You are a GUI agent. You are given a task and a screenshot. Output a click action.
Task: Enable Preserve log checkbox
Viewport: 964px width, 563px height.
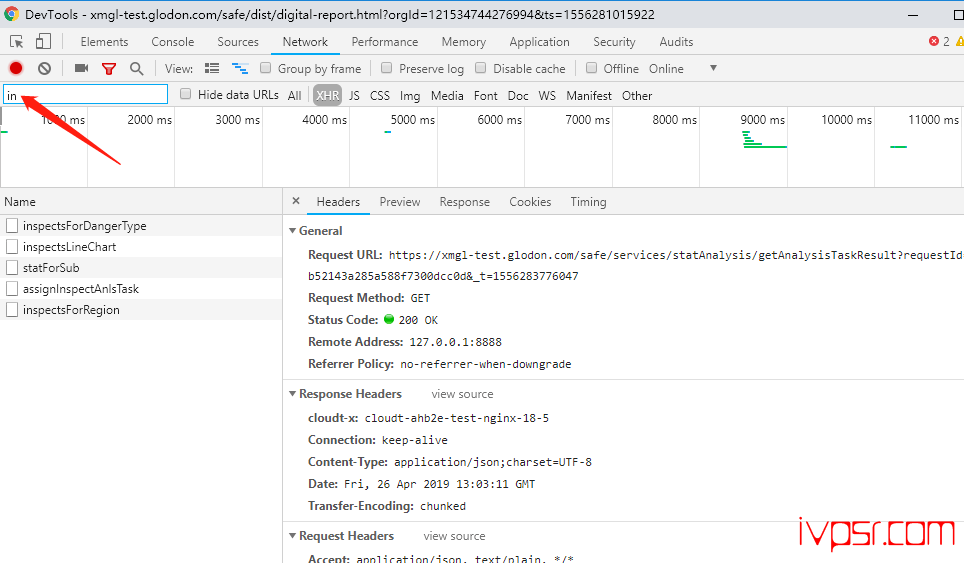tap(387, 68)
